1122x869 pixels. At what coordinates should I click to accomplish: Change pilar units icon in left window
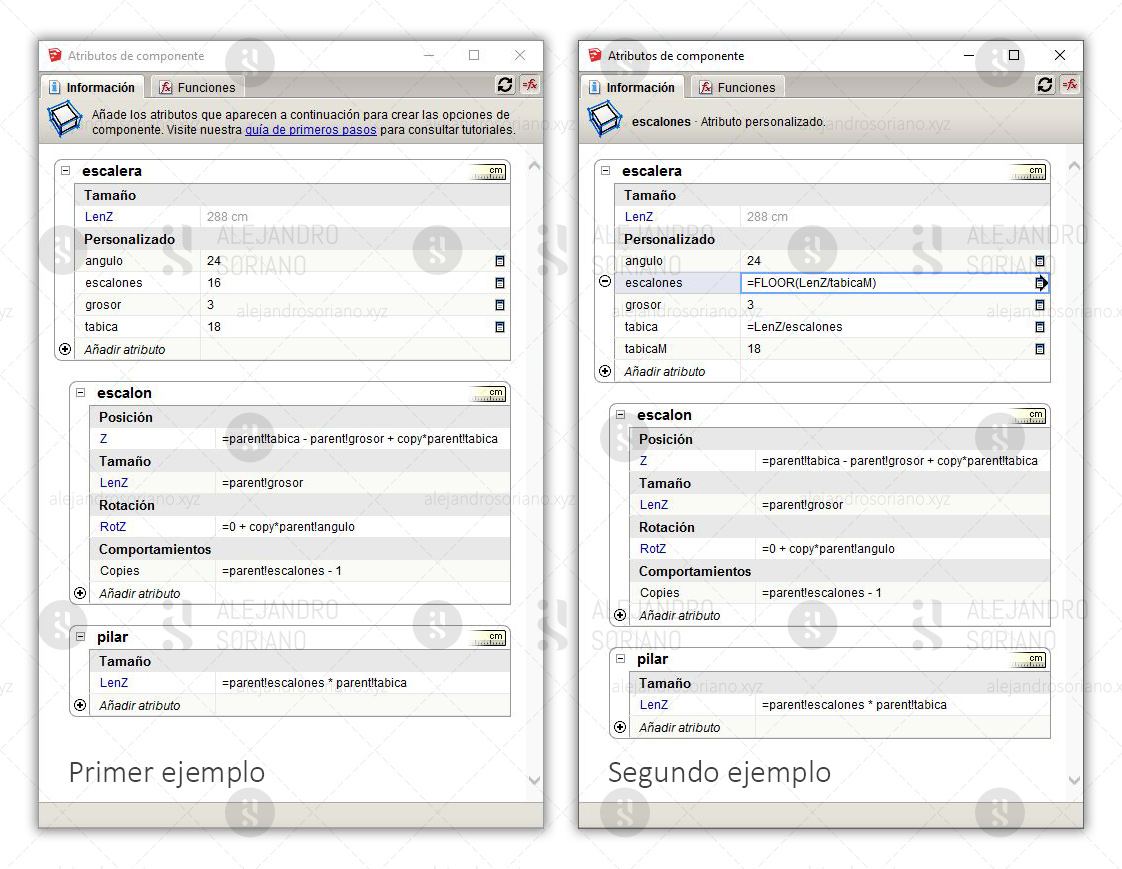tap(489, 638)
